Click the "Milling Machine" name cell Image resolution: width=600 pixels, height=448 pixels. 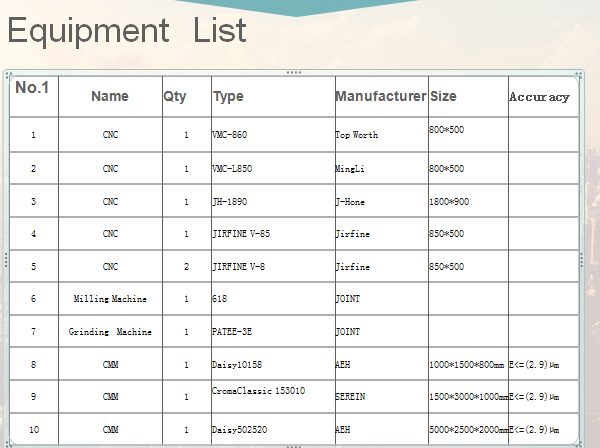click(x=110, y=299)
